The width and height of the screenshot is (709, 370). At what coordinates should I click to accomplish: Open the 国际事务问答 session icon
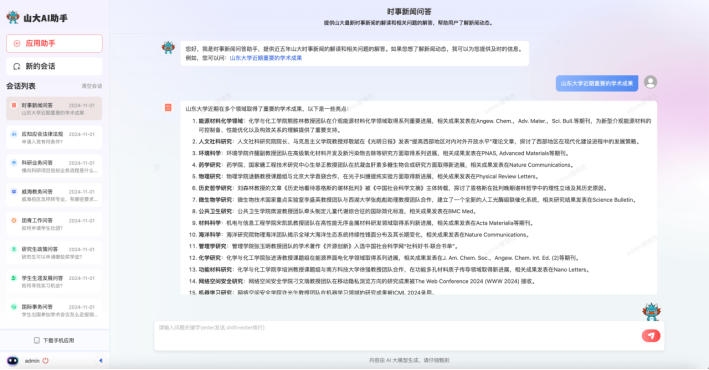pyautogui.click(x=14, y=307)
